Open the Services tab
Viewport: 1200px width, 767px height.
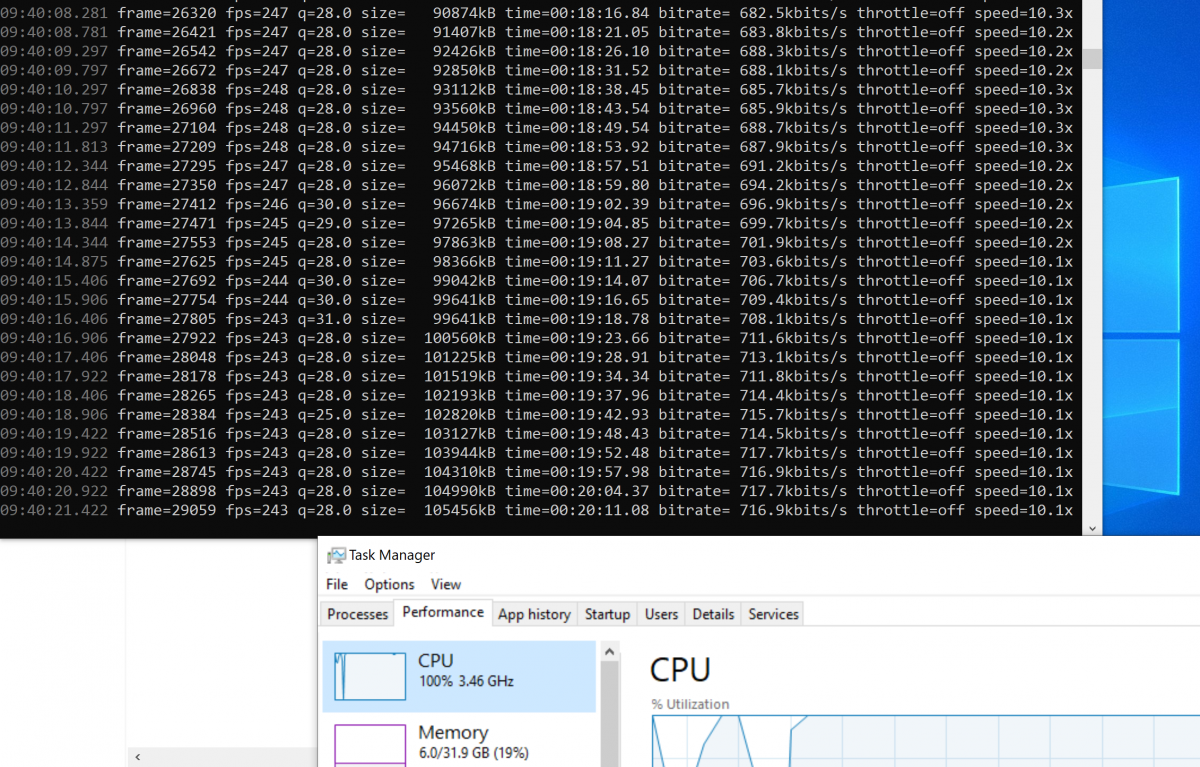[x=773, y=614]
